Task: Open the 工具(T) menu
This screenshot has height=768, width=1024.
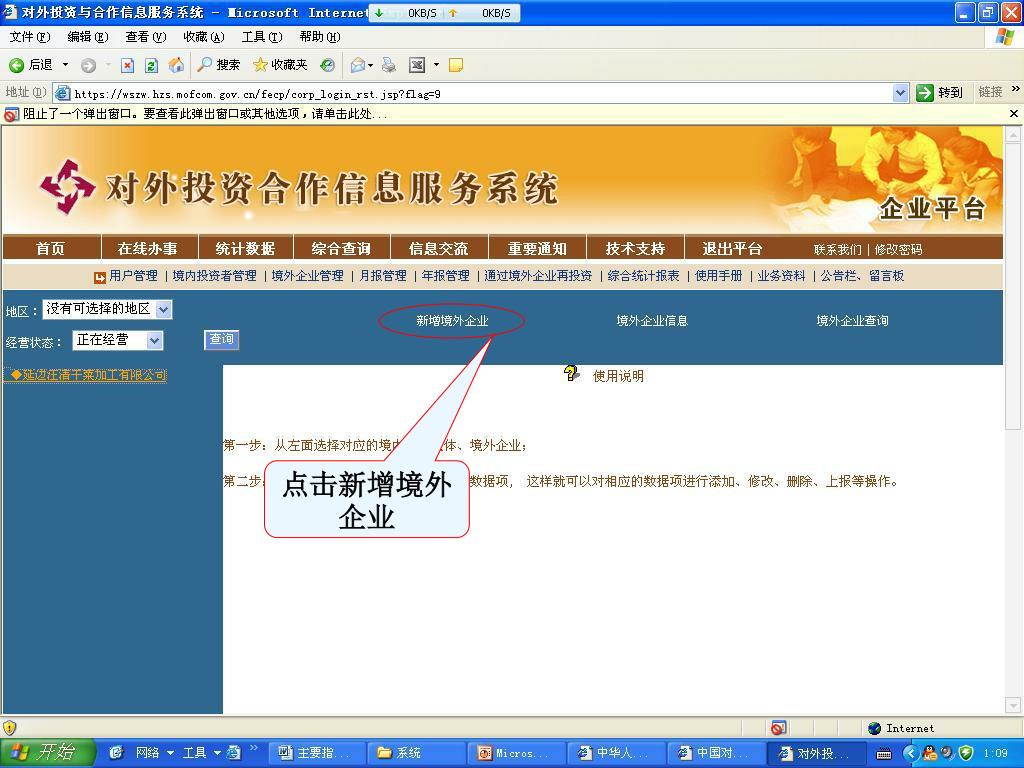Action: coord(262,37)
